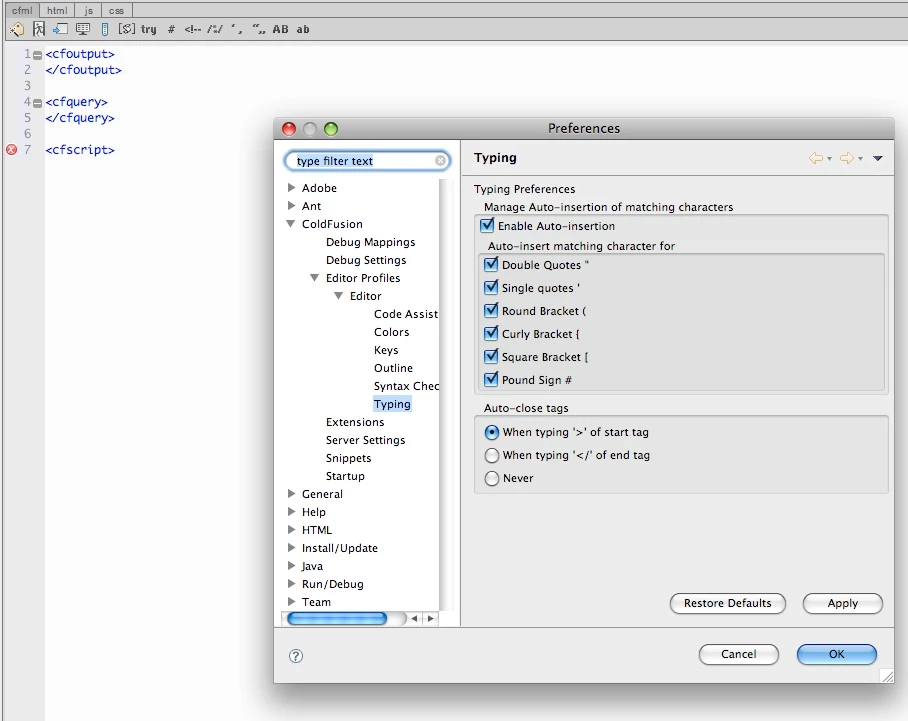Image resolution: width=908 pixels, height=721 pixels.
Task: Toggle the Curly Bracket checkbox
Action: [x=491, y=334]
